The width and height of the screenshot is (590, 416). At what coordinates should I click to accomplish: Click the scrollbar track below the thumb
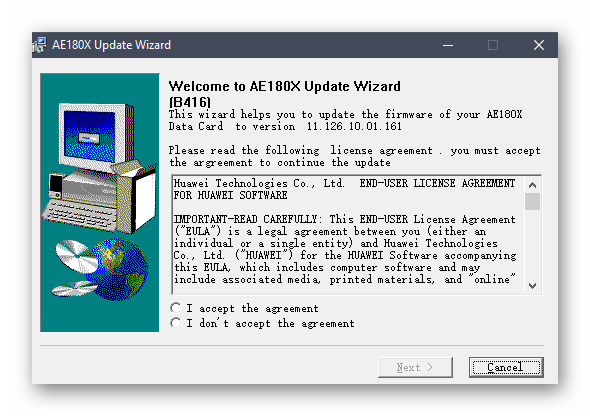[x=532, y=244]
